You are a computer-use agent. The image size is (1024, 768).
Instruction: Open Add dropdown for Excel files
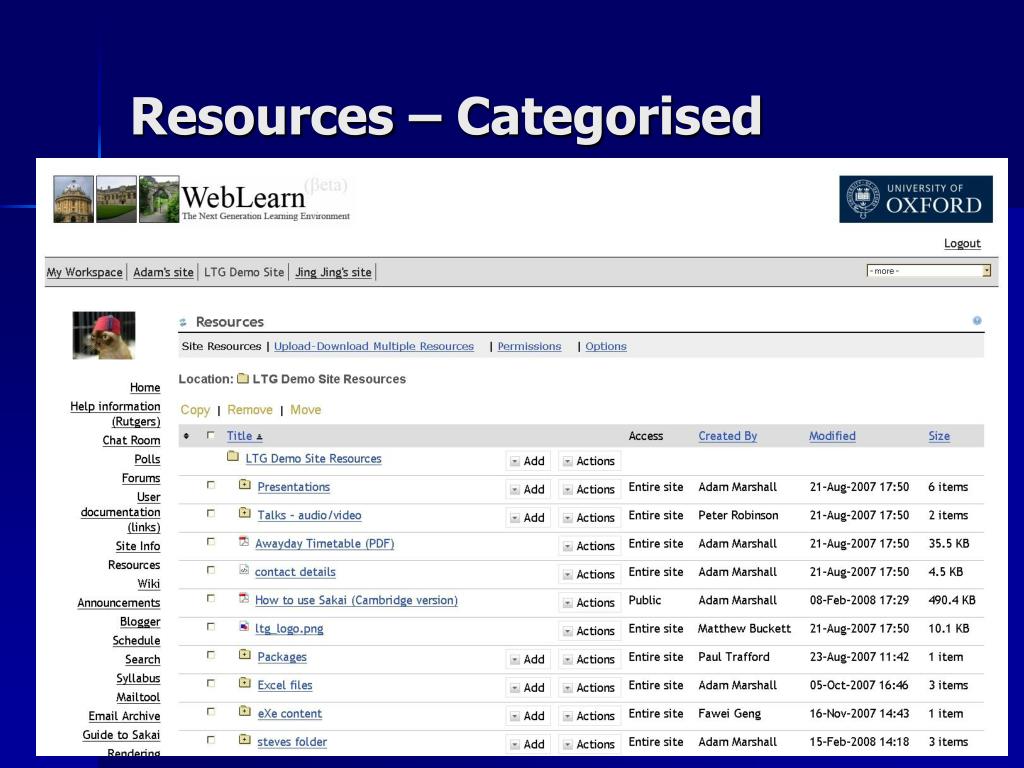[x=528, y=687]
